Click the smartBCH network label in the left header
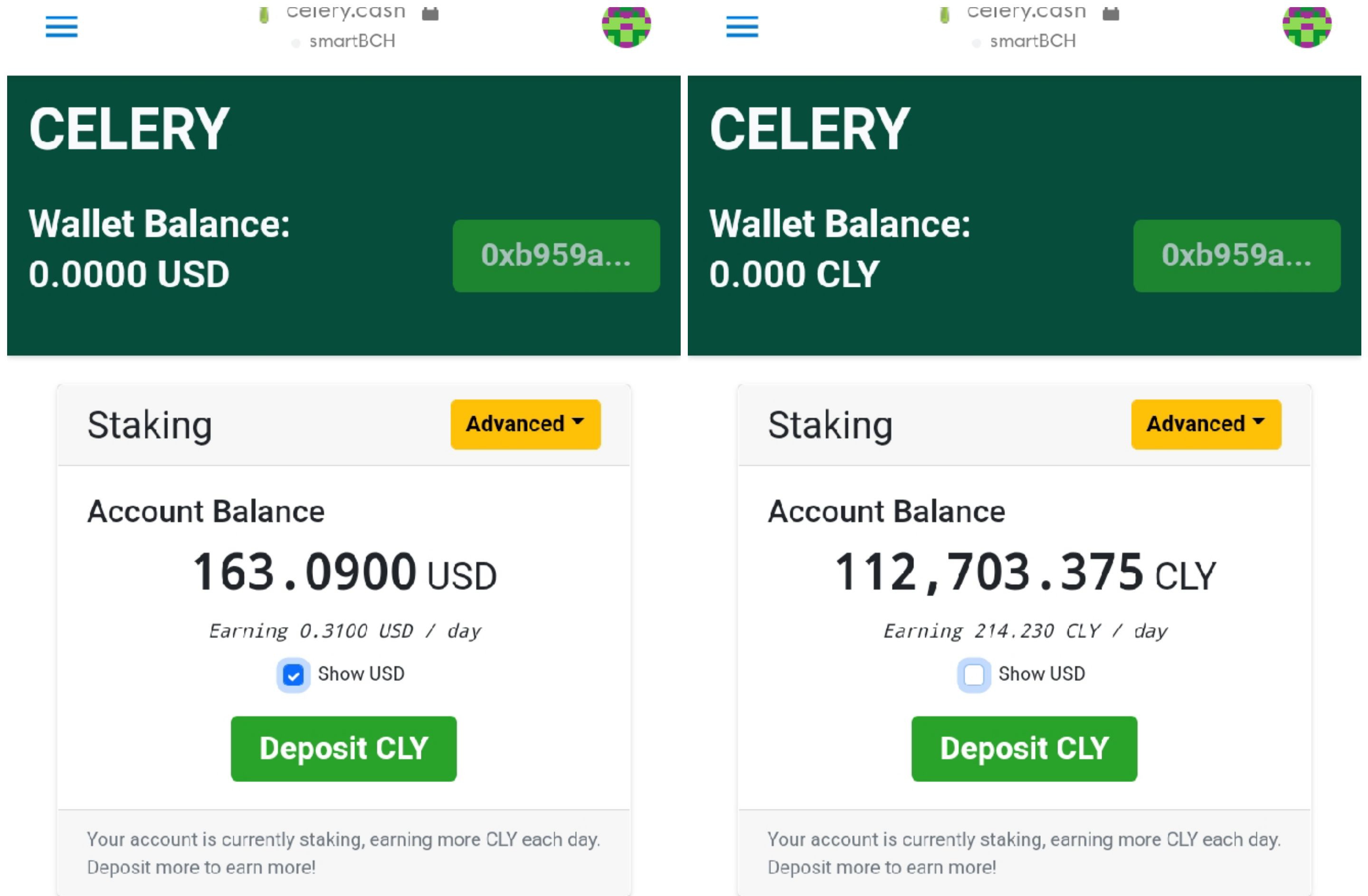1368x896 pixels. [352, 41]
